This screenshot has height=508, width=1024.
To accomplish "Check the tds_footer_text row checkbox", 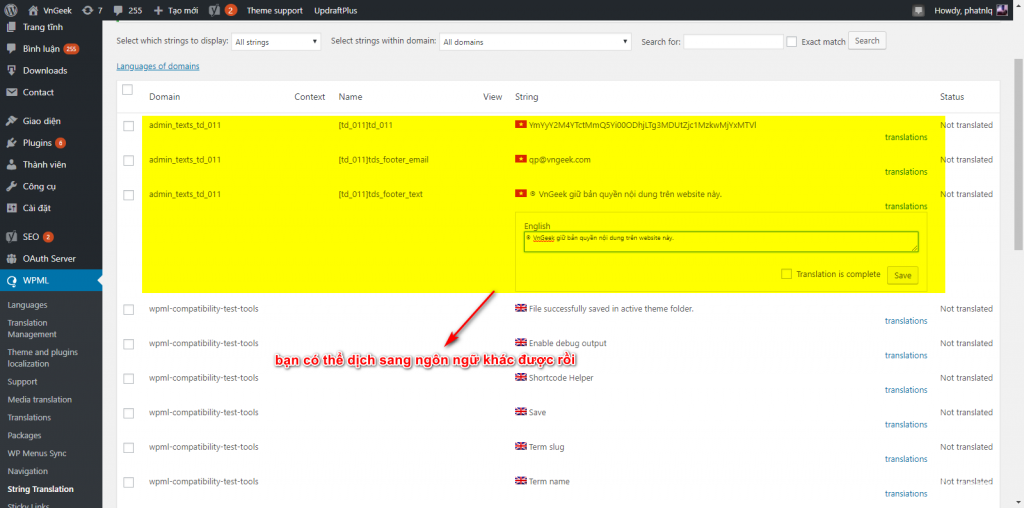I will tap(129, 195).
